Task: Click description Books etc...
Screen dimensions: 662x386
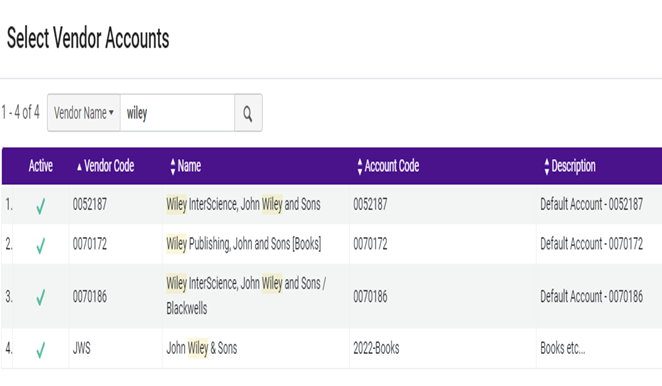Action: point(563,348)
